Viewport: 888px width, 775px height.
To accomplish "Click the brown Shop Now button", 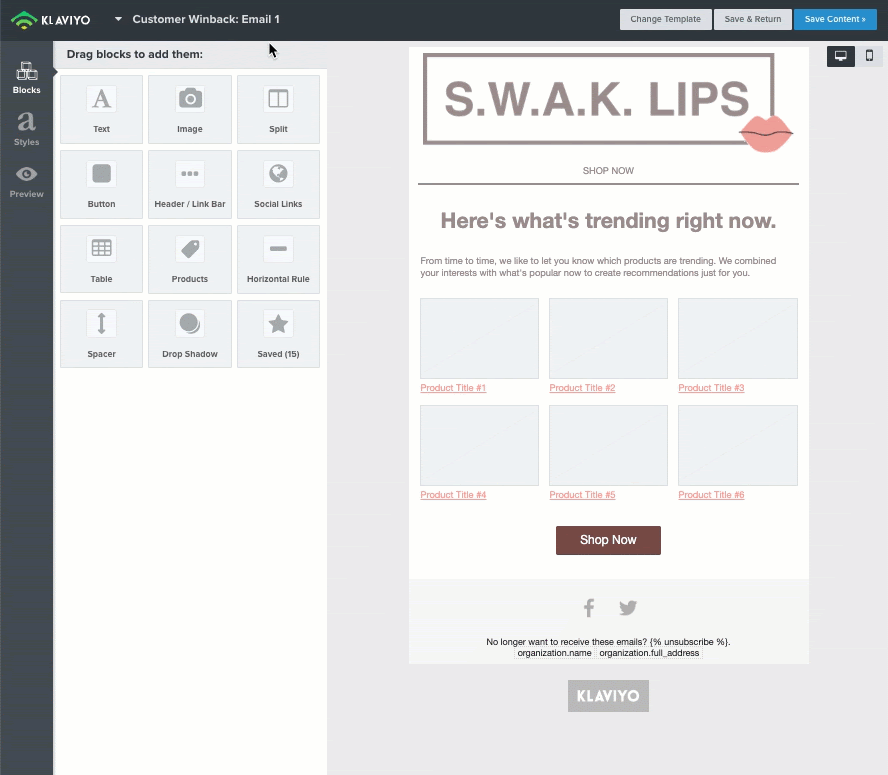I will (608, 540).
